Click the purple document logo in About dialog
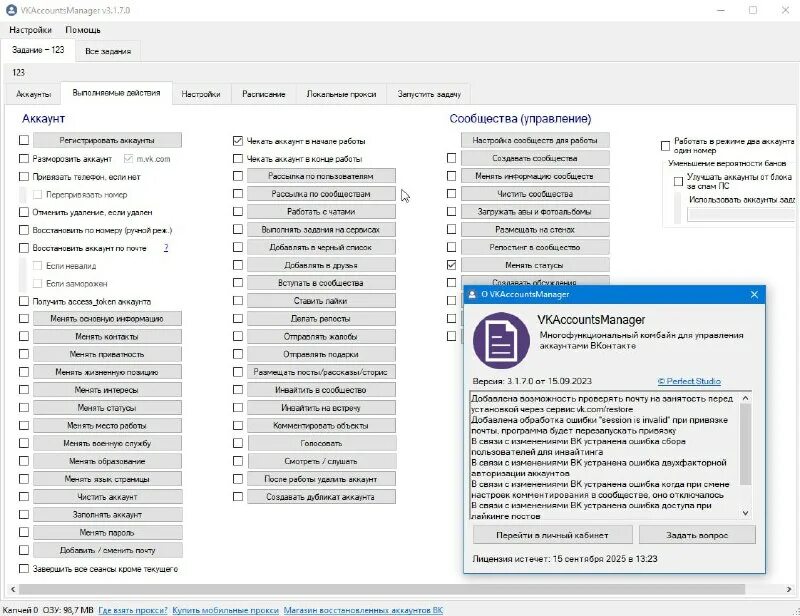The image size is (800, 616). pyautogui.click(x=501, y=340)
